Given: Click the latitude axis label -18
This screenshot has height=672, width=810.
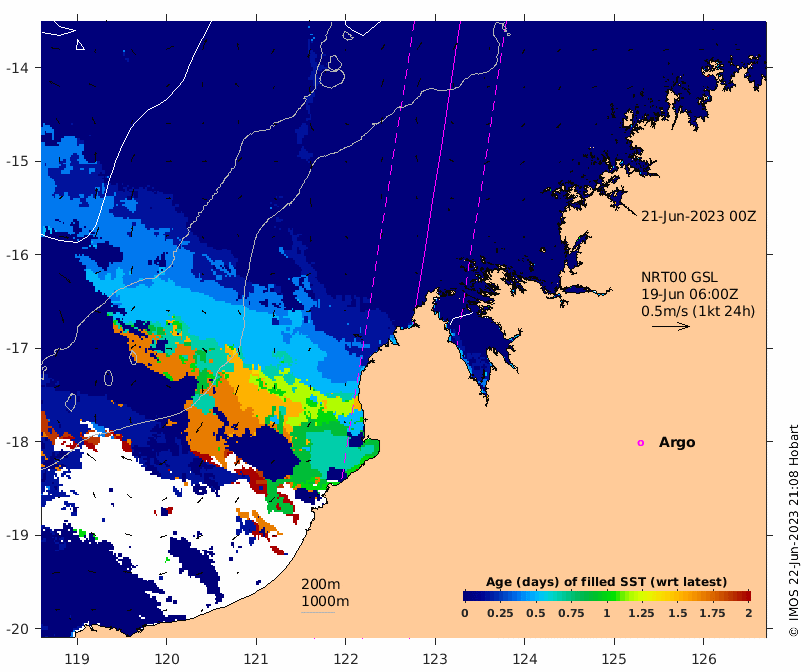Looking at the screenshot, I should click(17, 442).
